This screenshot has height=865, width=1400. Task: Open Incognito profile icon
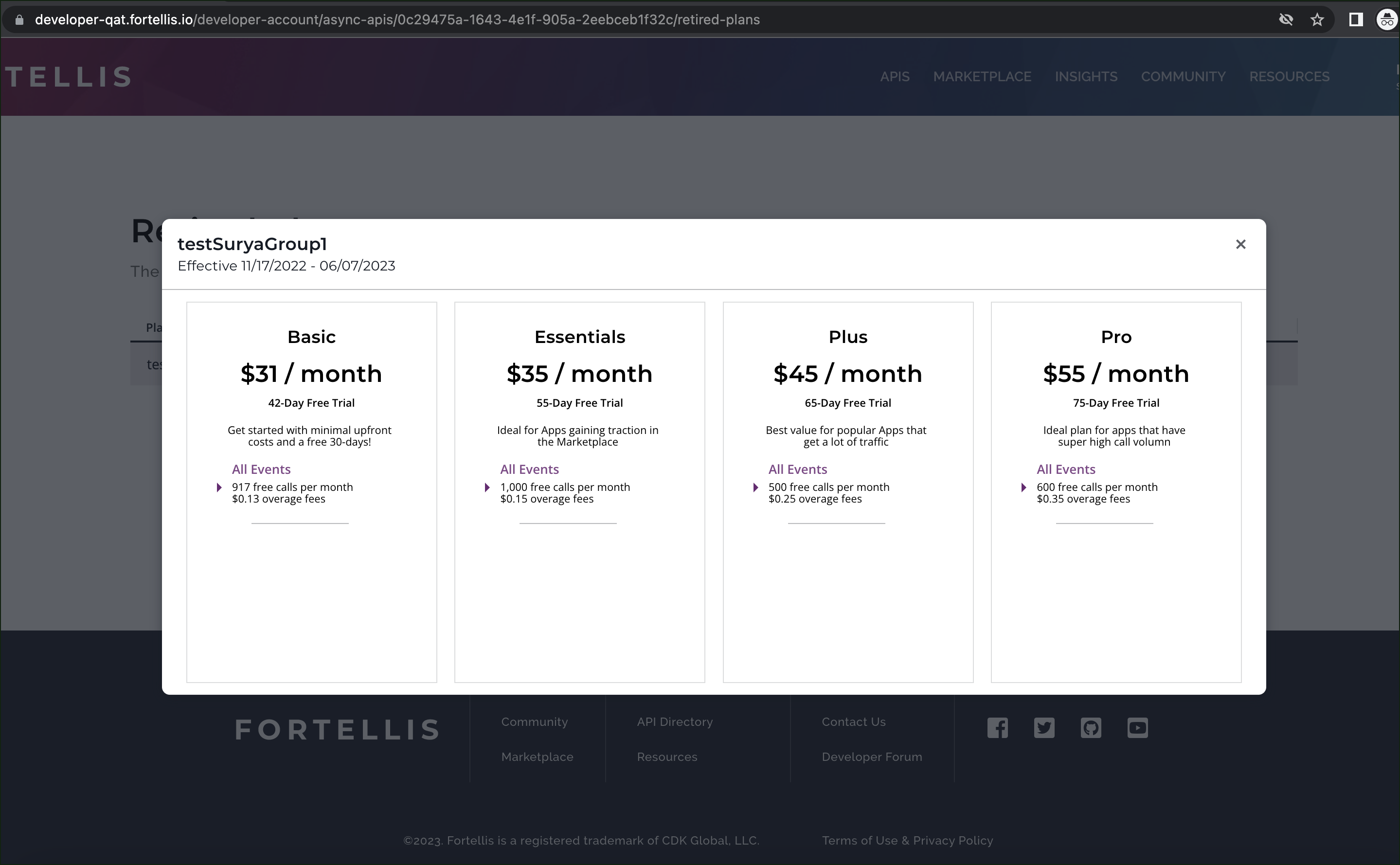[1387, 20]
